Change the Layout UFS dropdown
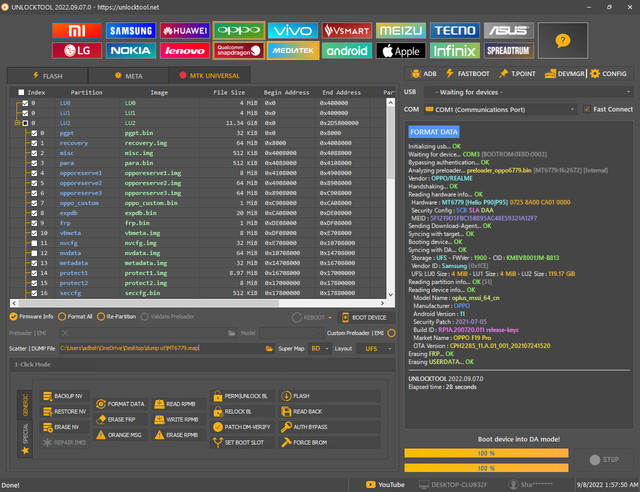 [376, 348]
